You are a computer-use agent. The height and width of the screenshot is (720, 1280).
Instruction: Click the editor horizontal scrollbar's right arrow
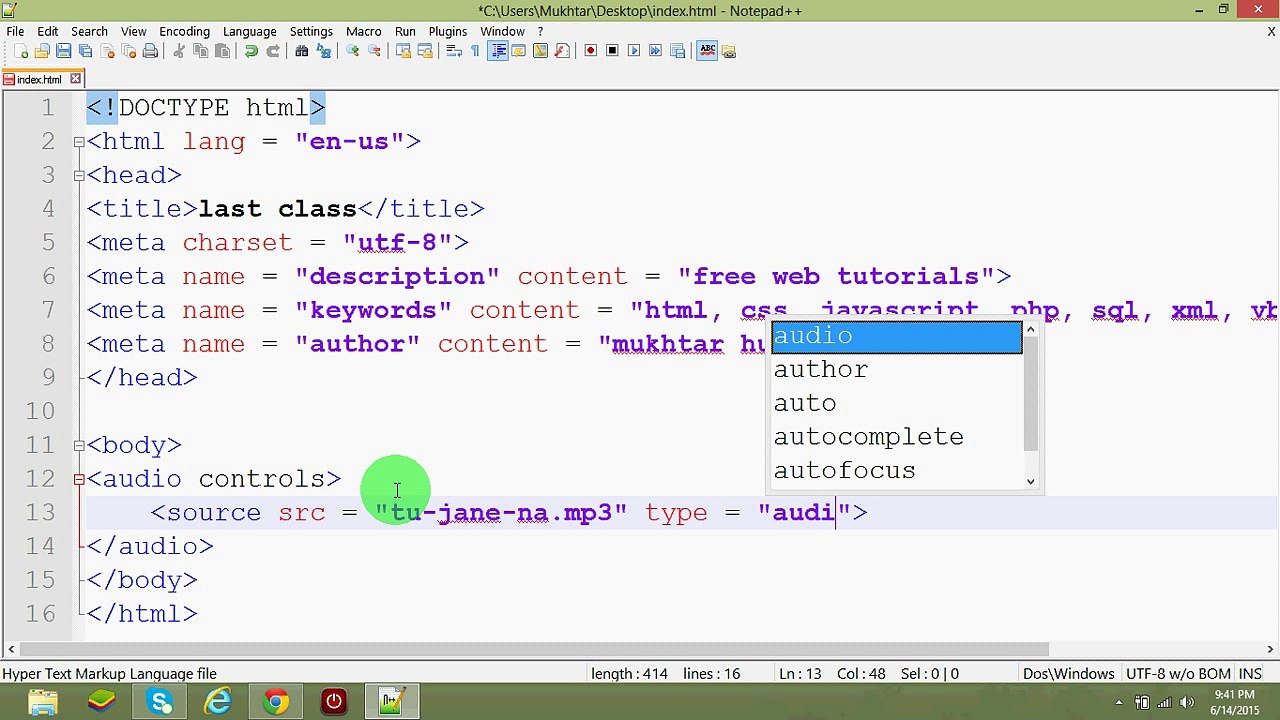[1269, 650]
